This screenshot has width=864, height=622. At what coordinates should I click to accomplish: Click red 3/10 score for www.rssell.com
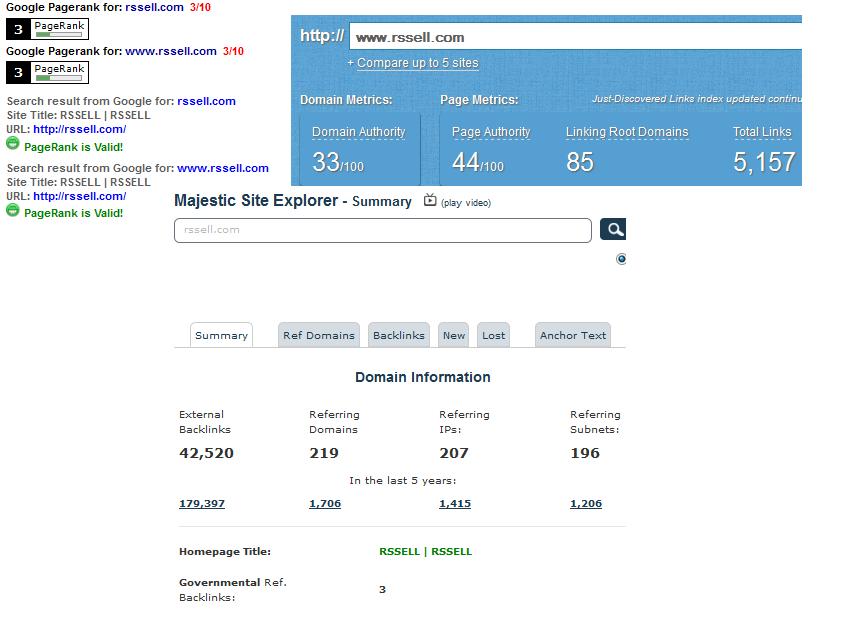234,51
